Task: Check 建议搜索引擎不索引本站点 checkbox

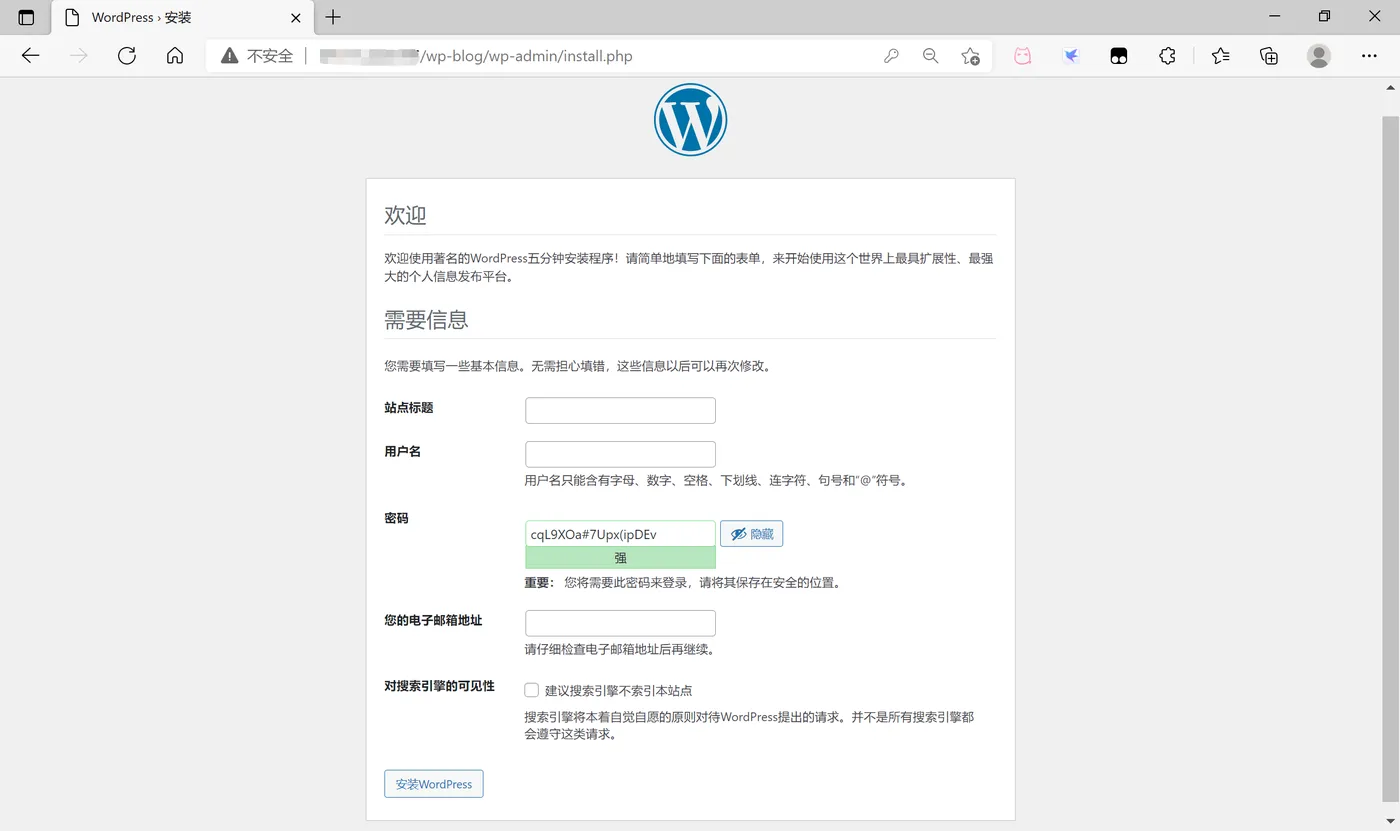Action: pyautogui.click(x=532, y=690)
